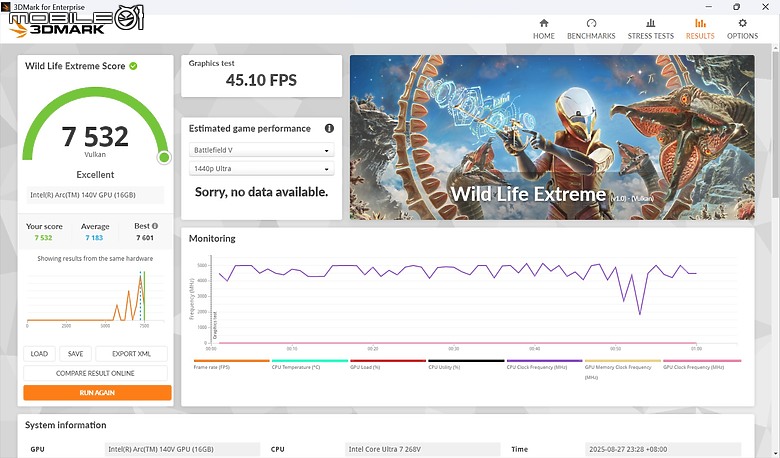Open the OPTIONS tab
780x458 pixels.
pyautogui.click(x=742, y=29)
